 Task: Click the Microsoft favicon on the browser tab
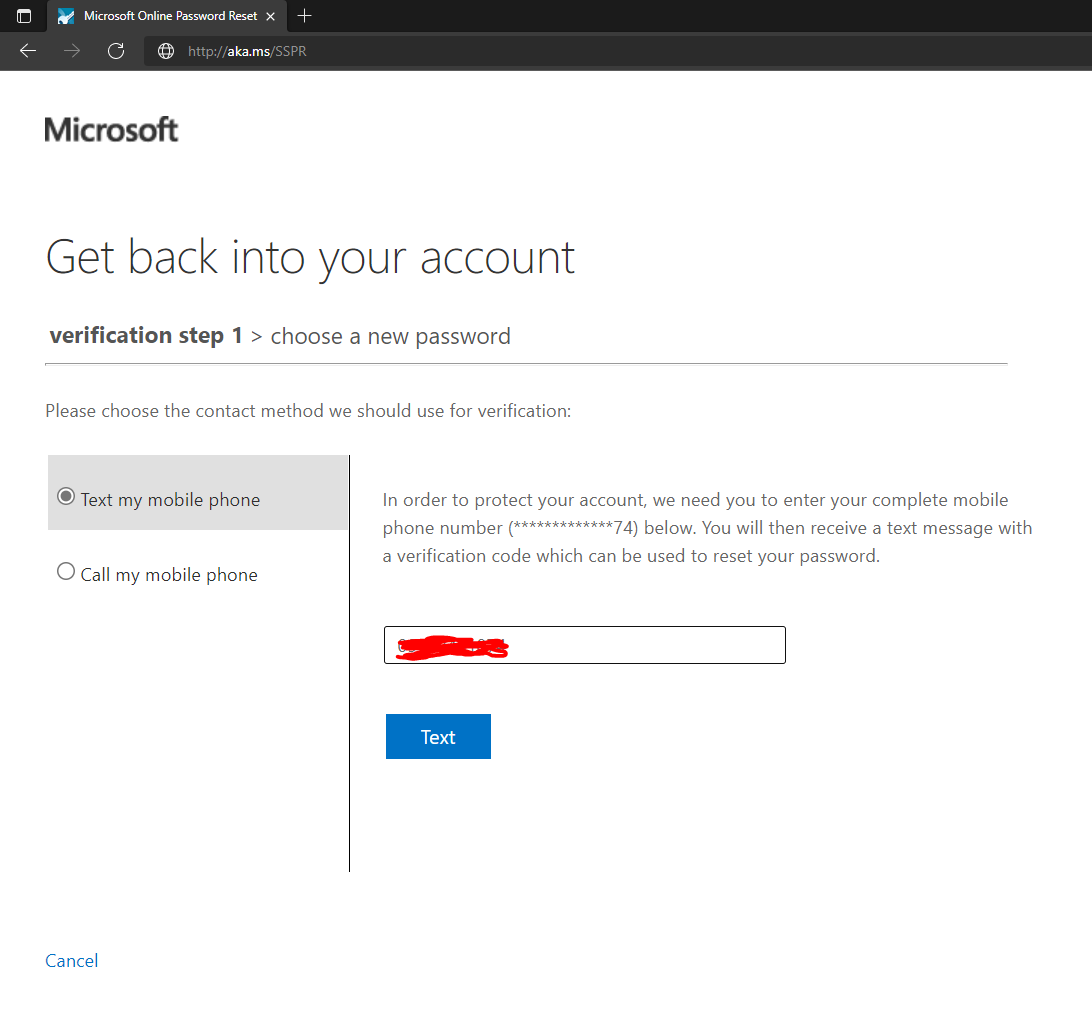[x=64, y=16]
